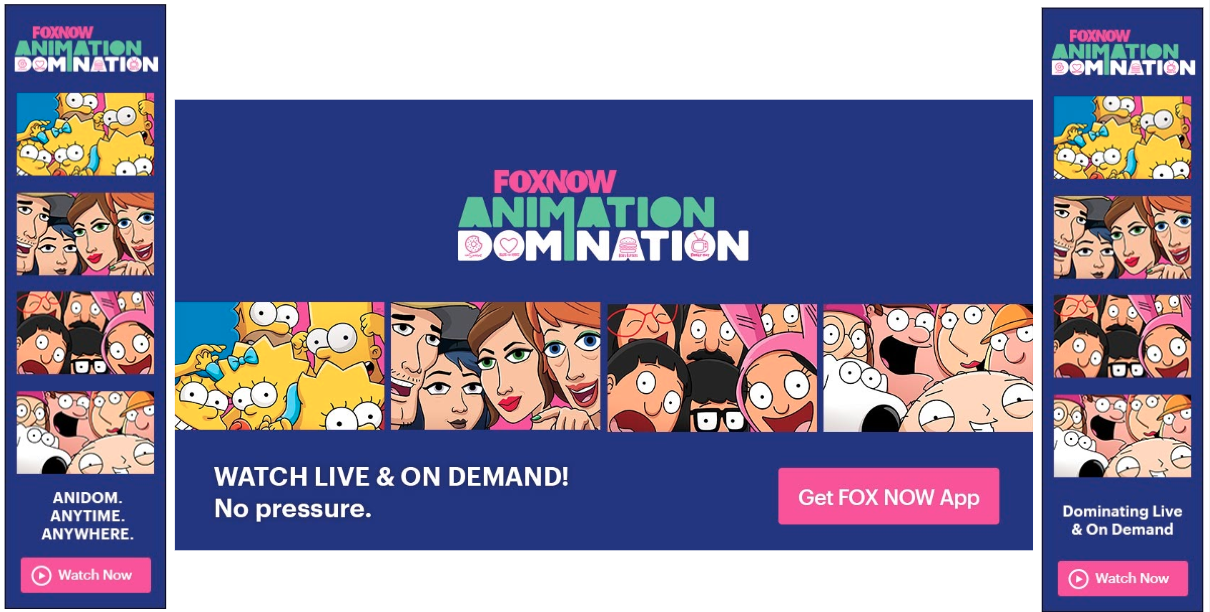
Task: Select the Simpsons image in the left banner
Action: point(85,134)
